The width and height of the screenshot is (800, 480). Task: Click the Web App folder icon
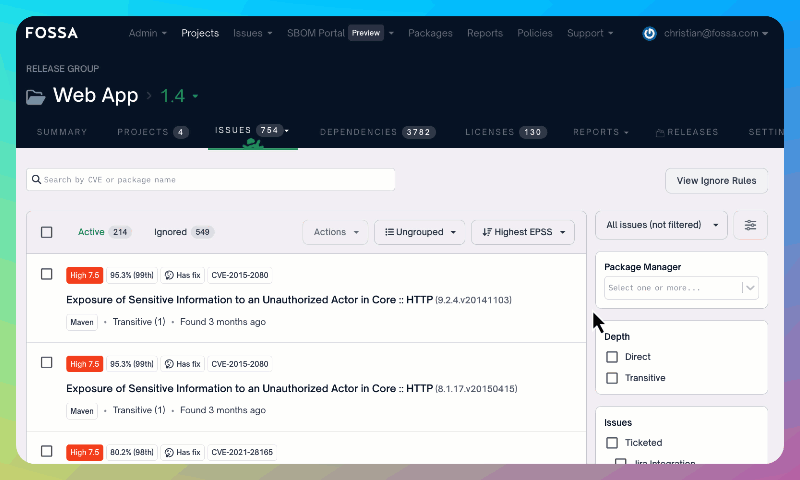click(x=36, y=96)
